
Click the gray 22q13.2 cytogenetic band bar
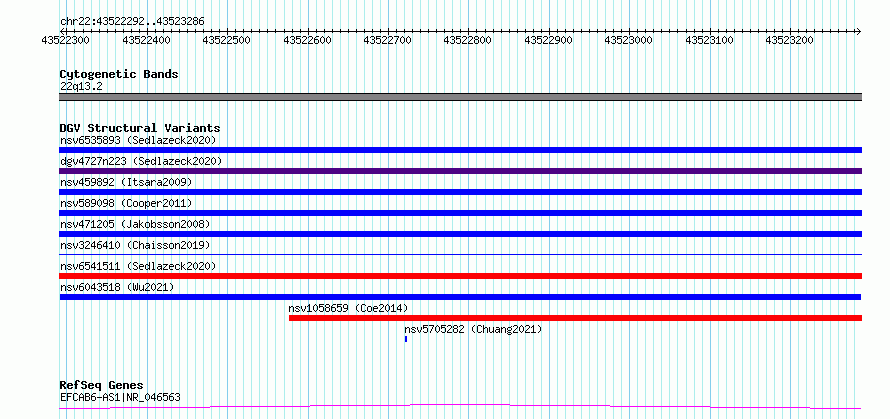coord(460,97)
